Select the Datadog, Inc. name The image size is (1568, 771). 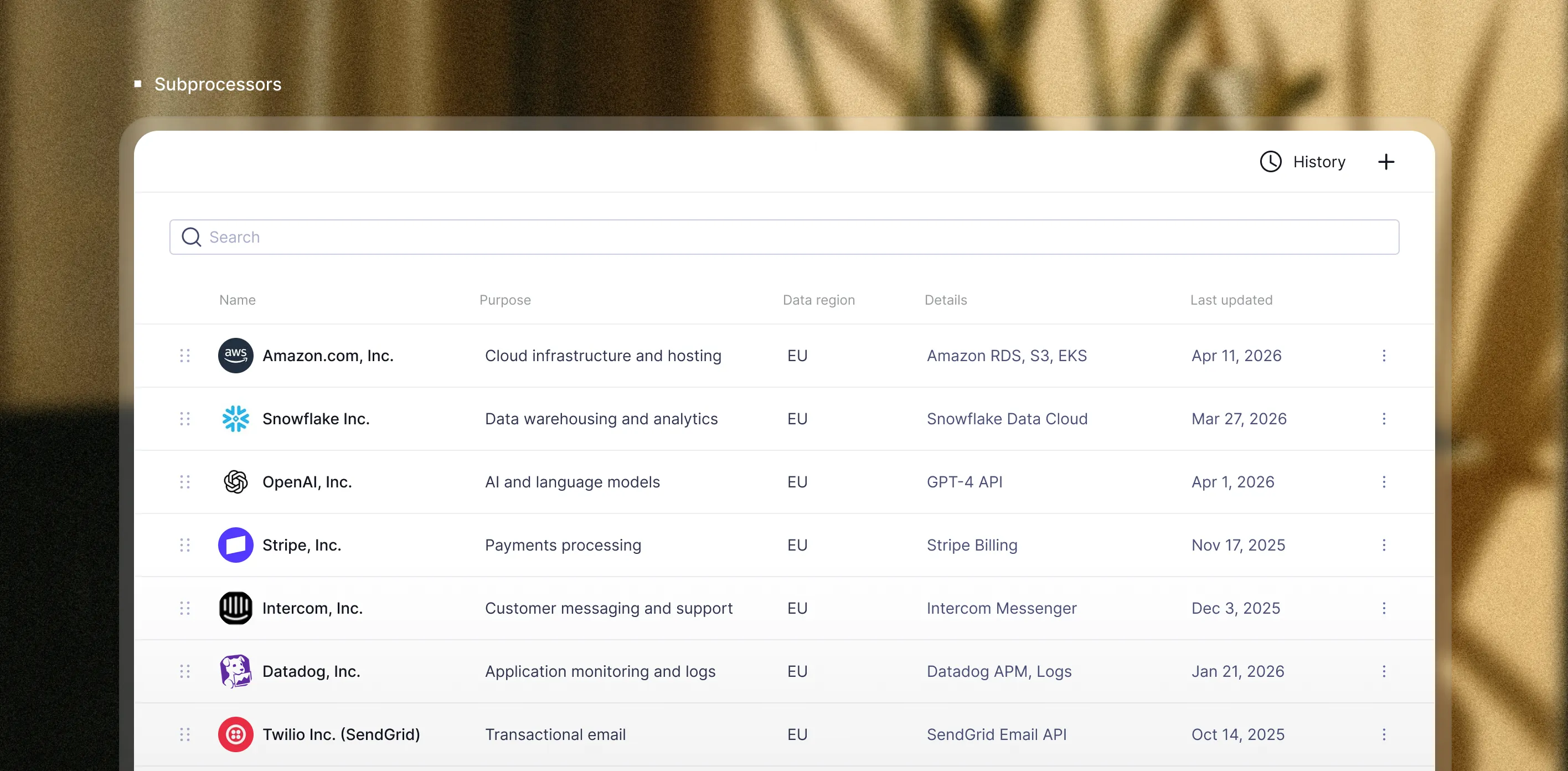311,671
